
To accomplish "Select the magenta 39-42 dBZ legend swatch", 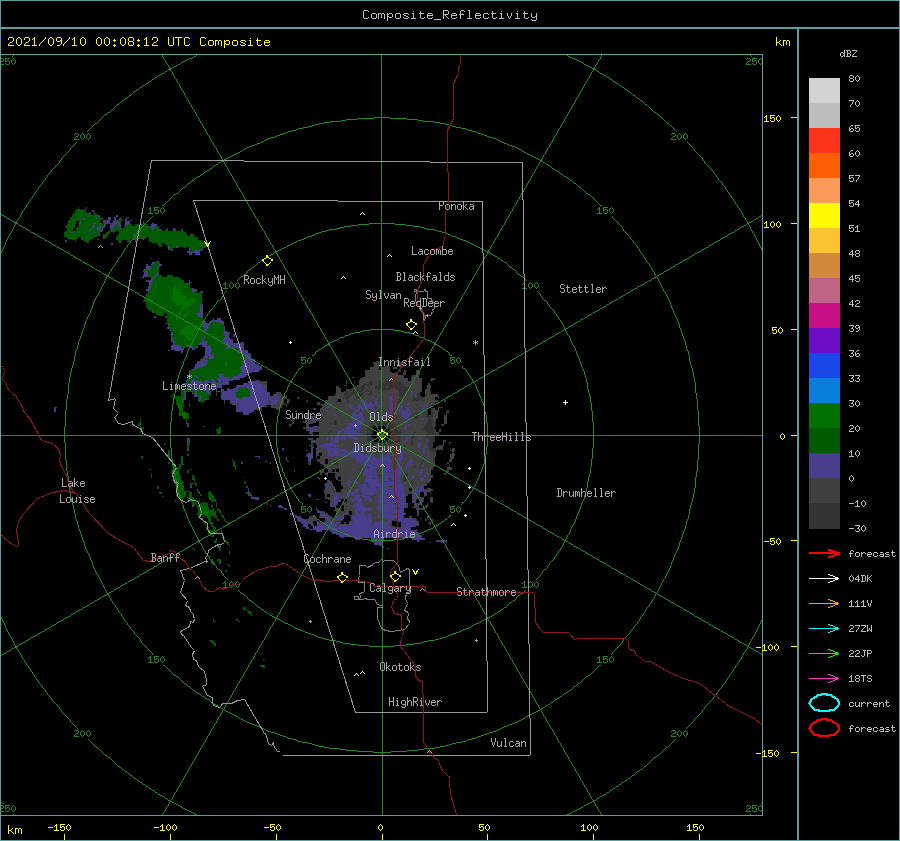I will [x=824, y=316].
